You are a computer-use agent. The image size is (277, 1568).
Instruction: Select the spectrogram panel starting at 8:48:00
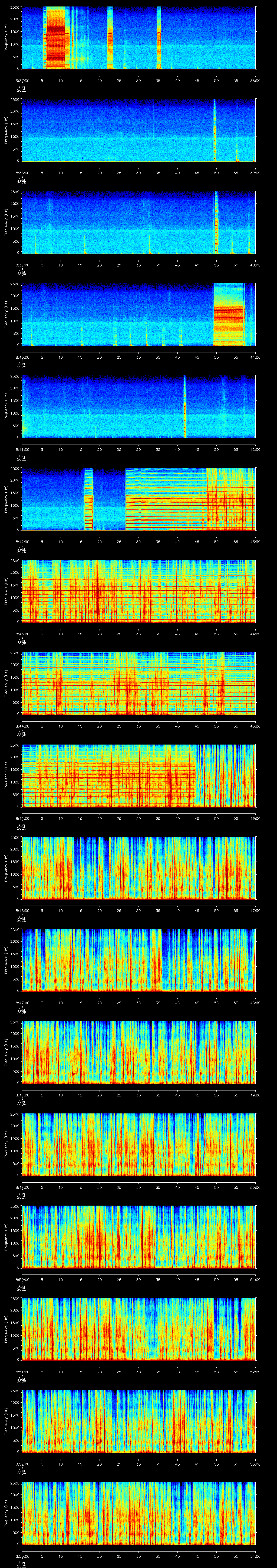139,1052
